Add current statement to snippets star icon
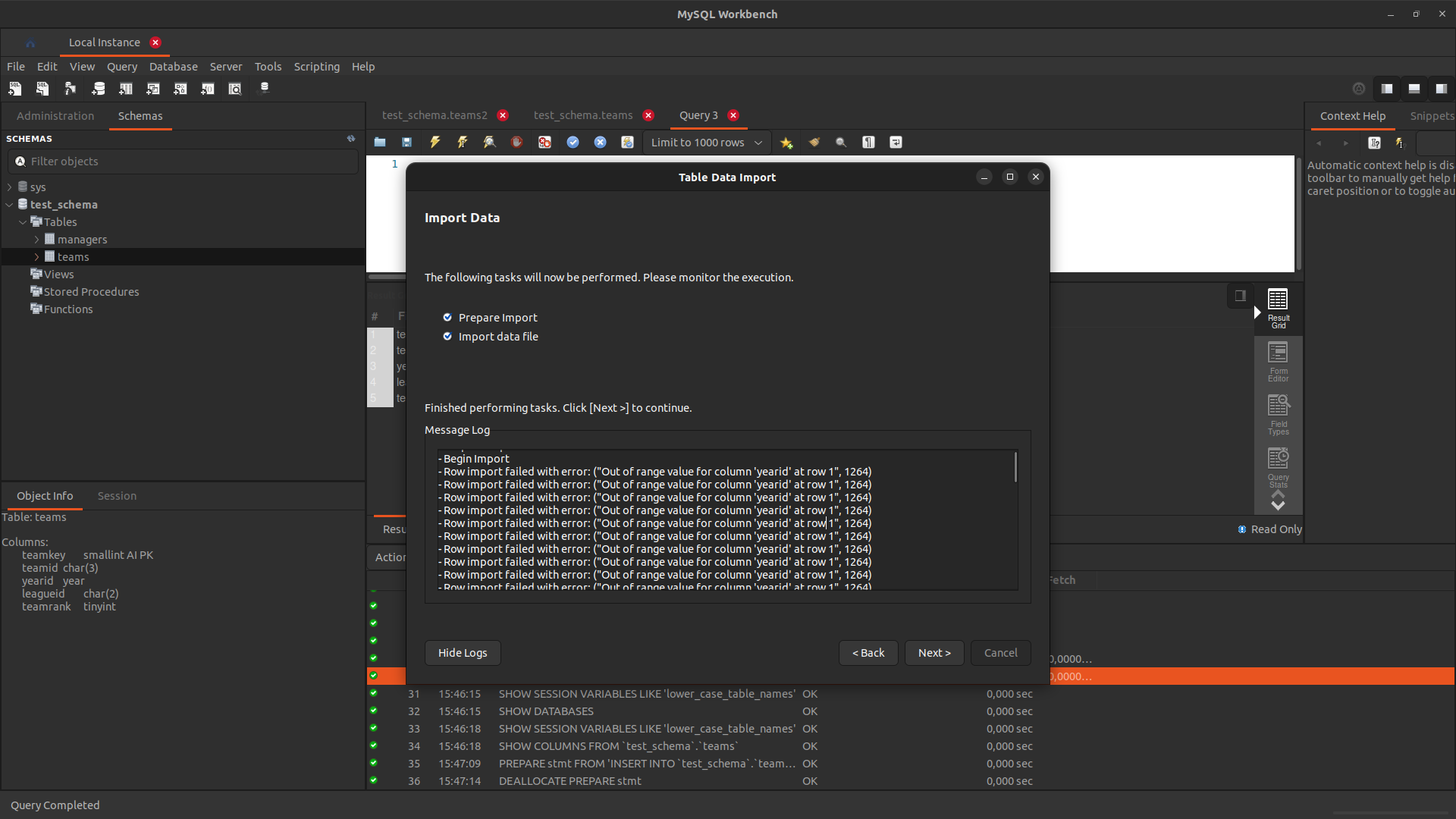The width and height of the screenshot is (1456, 819). click(786, 143)
